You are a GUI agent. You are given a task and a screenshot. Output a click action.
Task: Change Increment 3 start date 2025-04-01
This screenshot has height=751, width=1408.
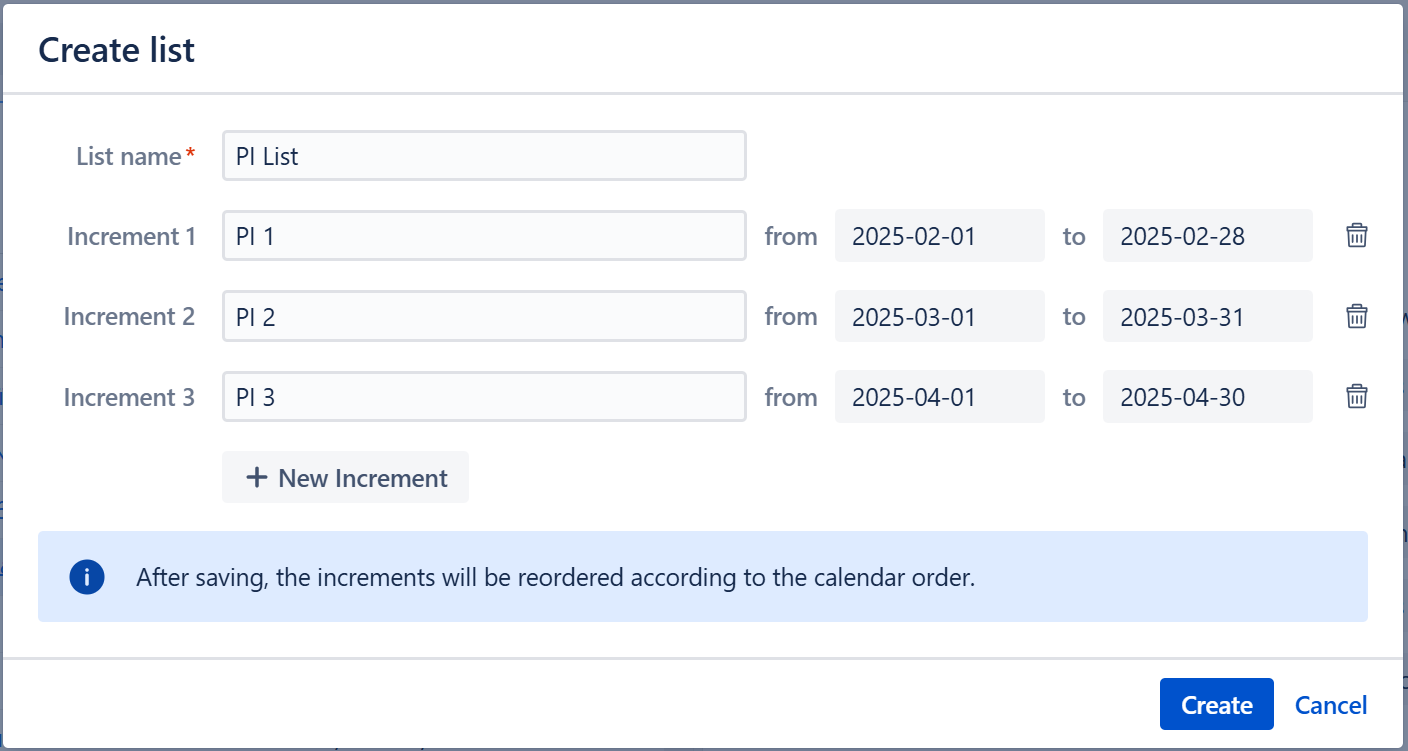coord(939,397)
